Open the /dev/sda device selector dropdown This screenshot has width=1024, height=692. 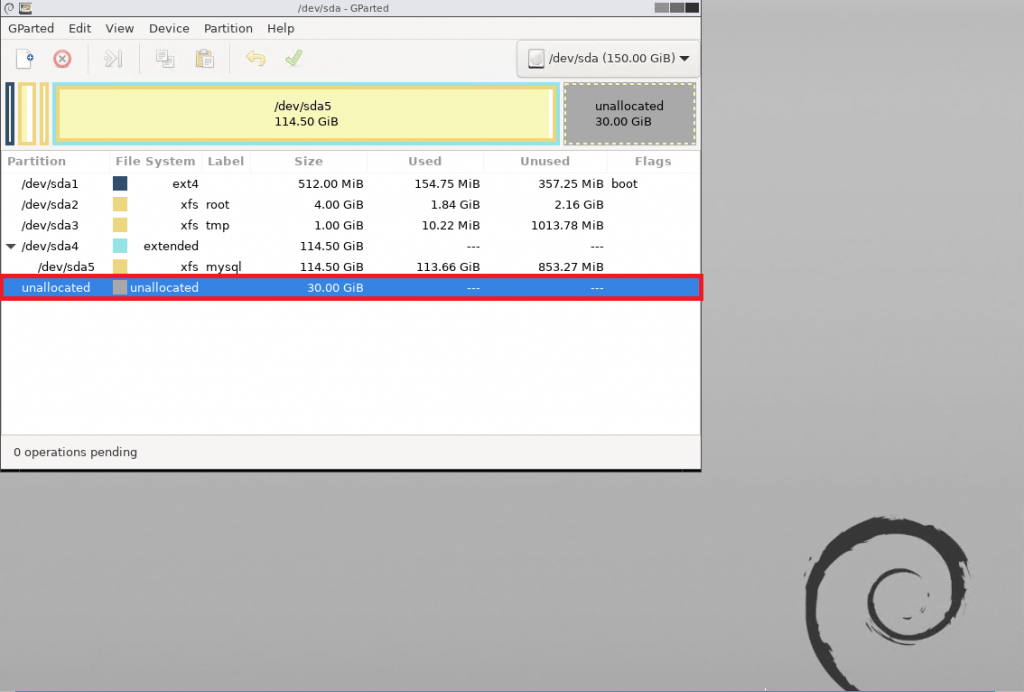point(608,59)
